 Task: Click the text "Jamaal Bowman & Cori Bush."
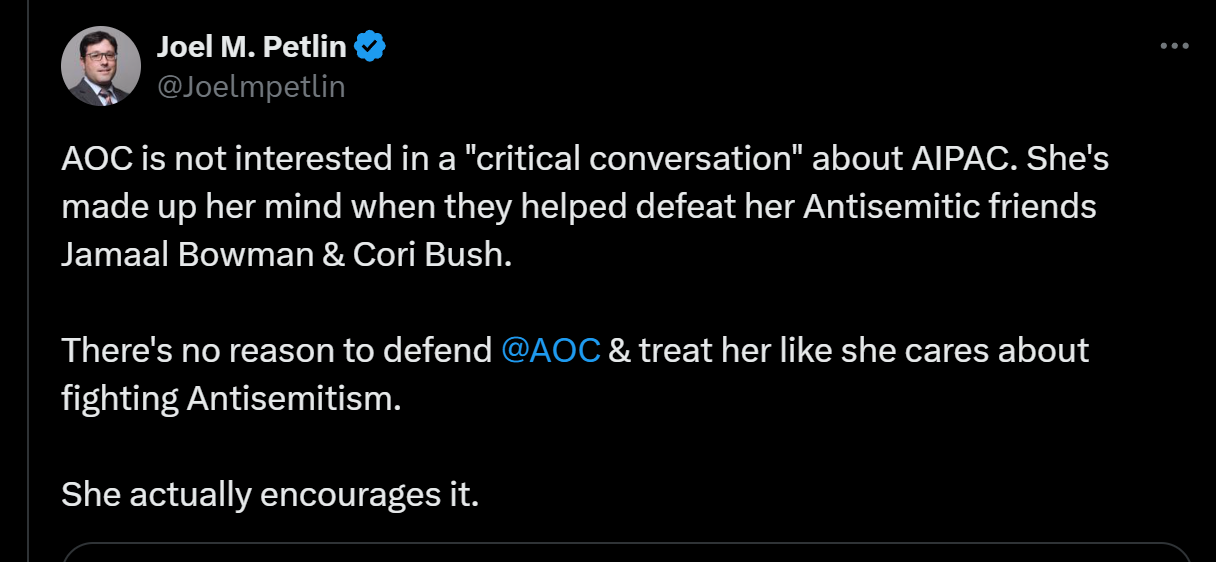point(286,254)
